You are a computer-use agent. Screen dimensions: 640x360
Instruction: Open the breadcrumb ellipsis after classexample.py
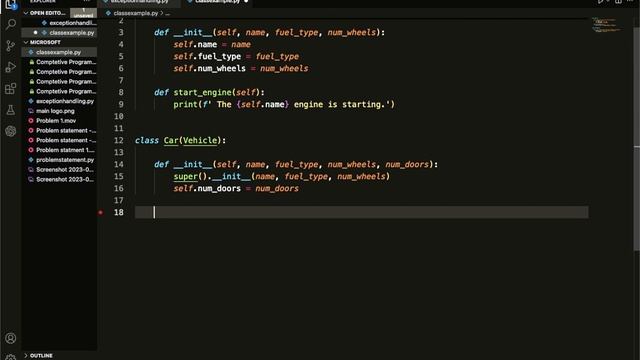pyautogui.click(x=167, y=13)
